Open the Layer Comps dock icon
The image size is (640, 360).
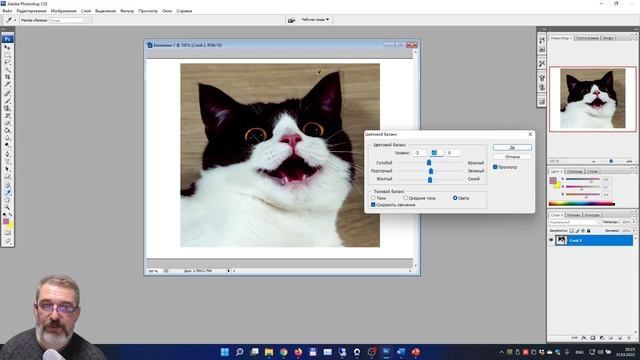[x=542, y=101]
